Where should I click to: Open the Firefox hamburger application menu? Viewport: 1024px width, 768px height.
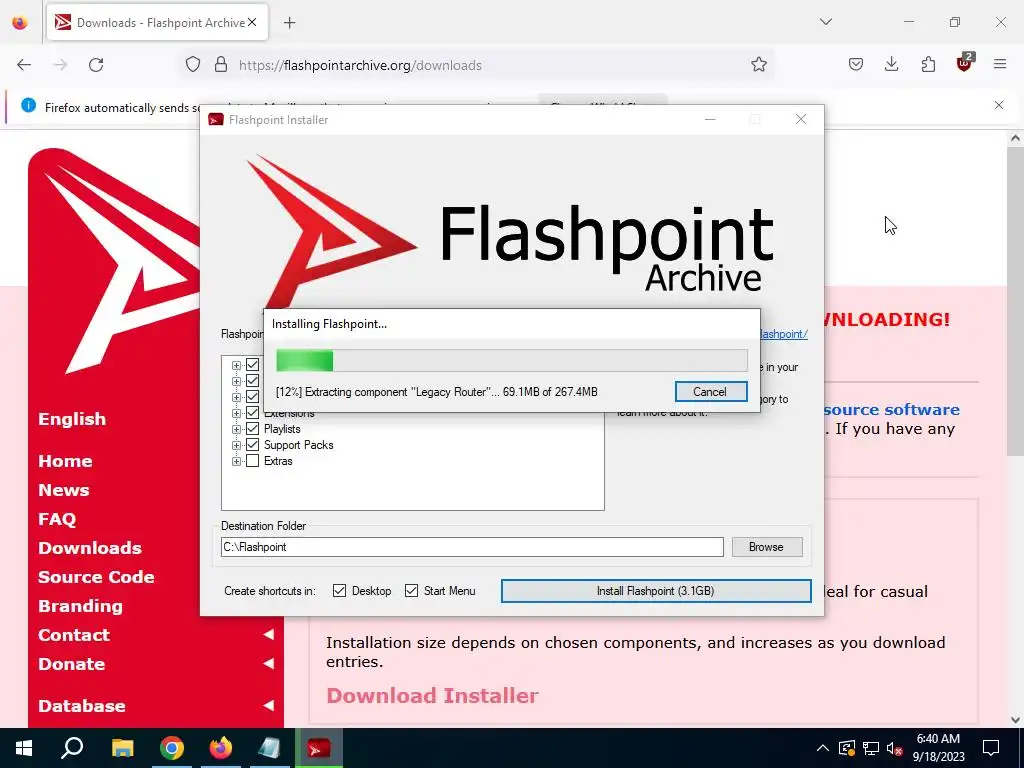pos(1000,64)
